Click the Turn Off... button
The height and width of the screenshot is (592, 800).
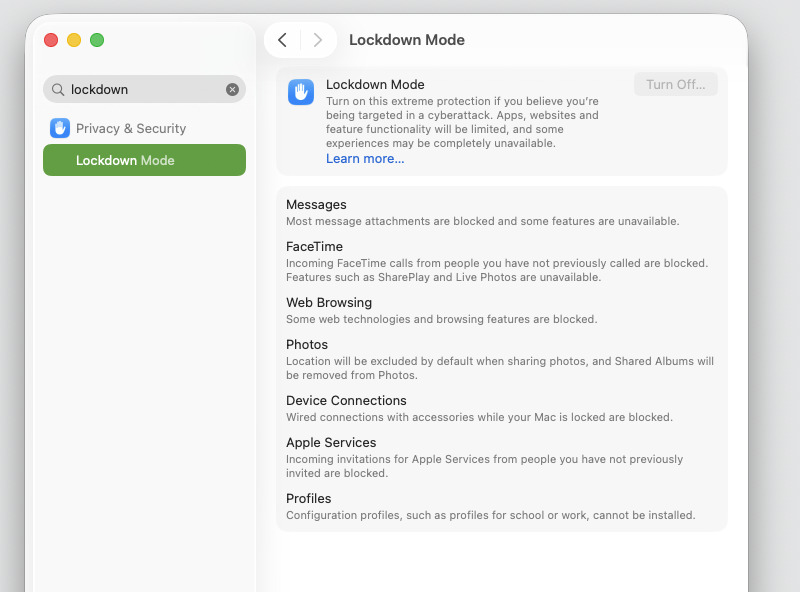[676, 84]
